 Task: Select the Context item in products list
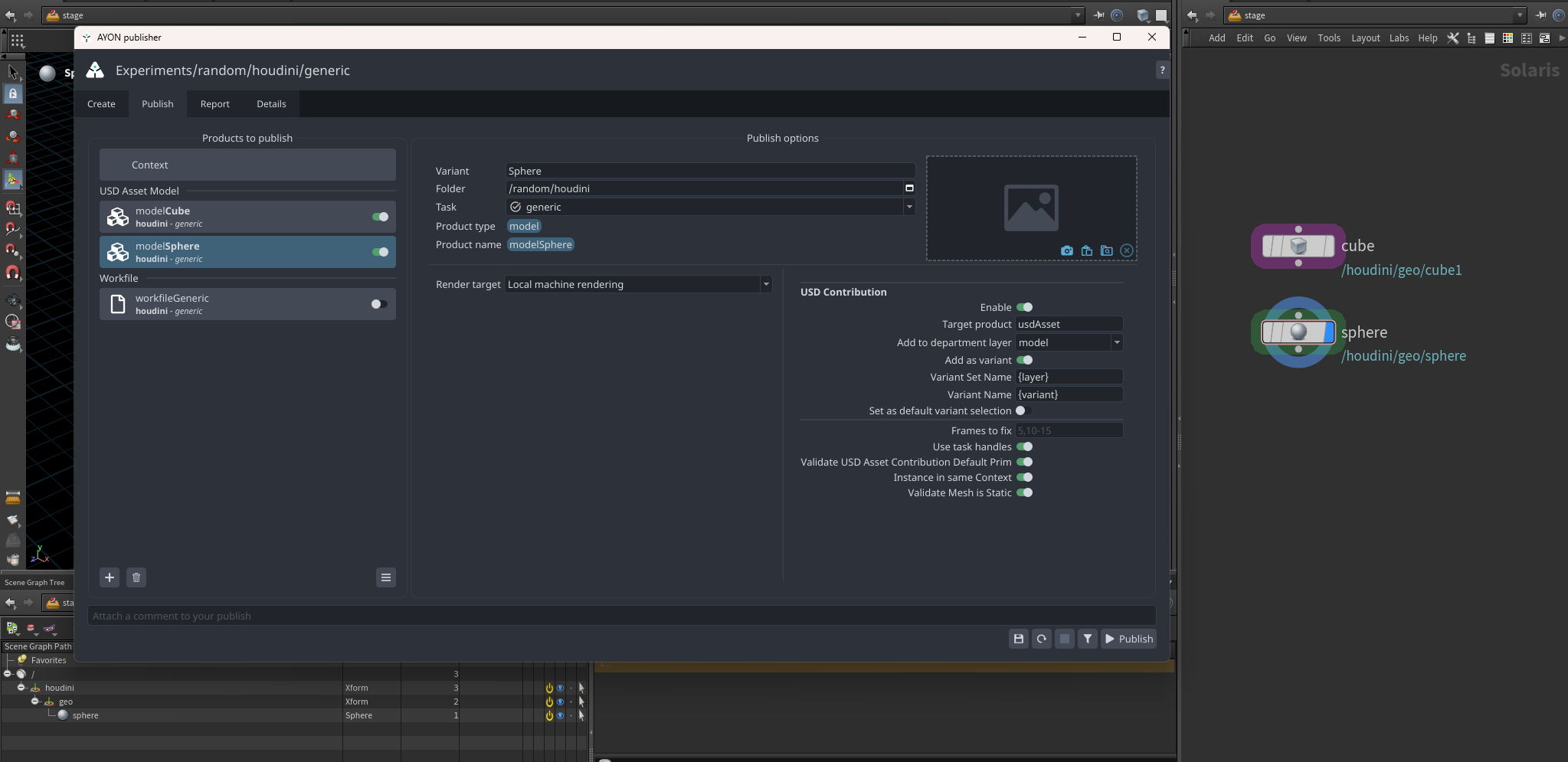pyautogui.click(x=247, y=165)
